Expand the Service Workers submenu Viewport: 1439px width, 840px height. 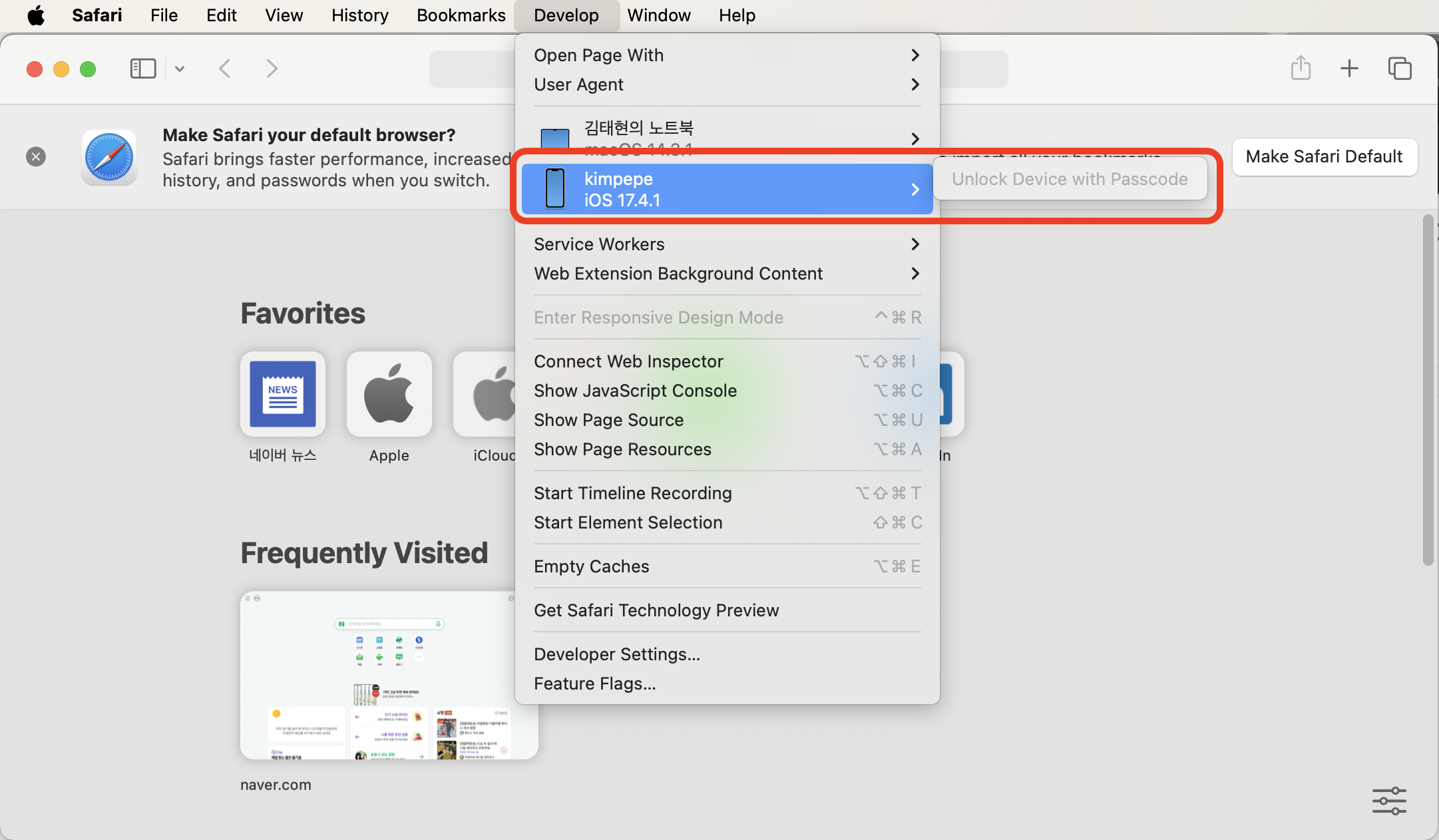click(x=727, y=244)
